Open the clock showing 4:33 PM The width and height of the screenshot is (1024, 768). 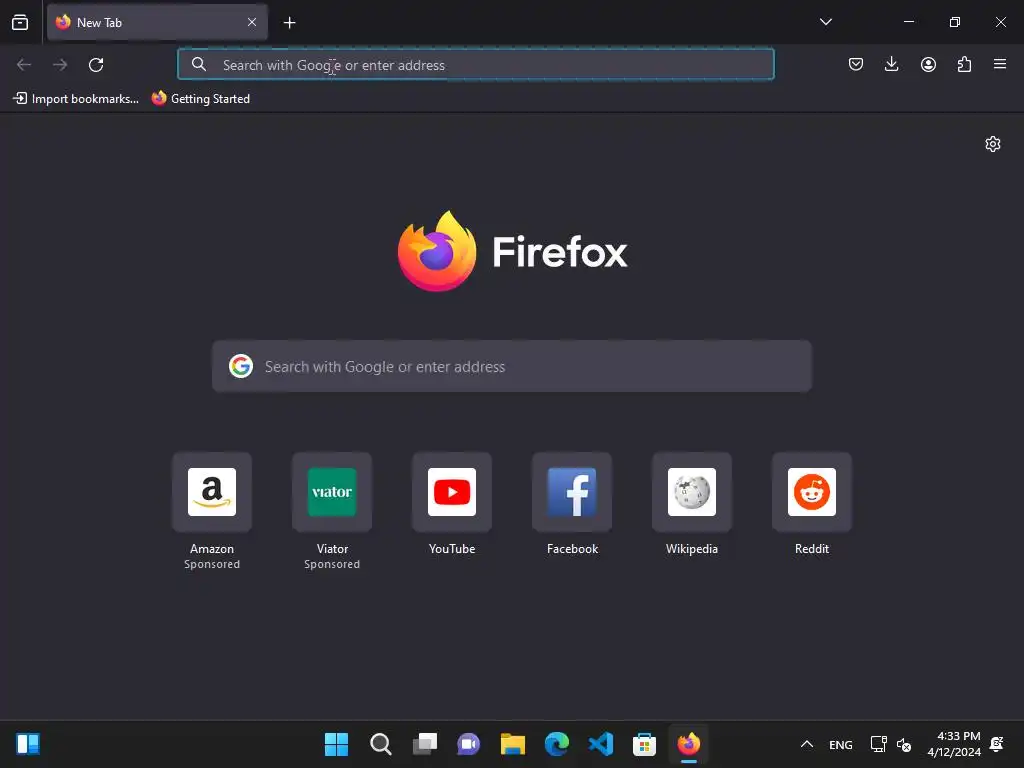(x=954, y=744)
